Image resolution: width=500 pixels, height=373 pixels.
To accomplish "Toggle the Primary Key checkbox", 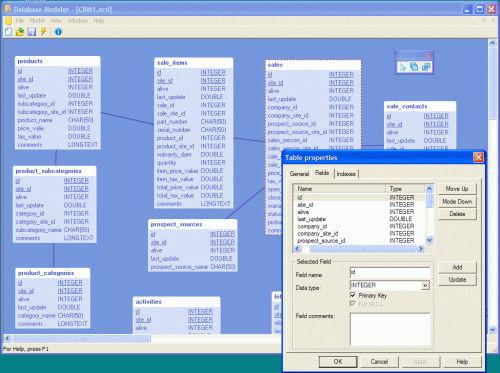I will pyautogui.click(x=353, y=295).
